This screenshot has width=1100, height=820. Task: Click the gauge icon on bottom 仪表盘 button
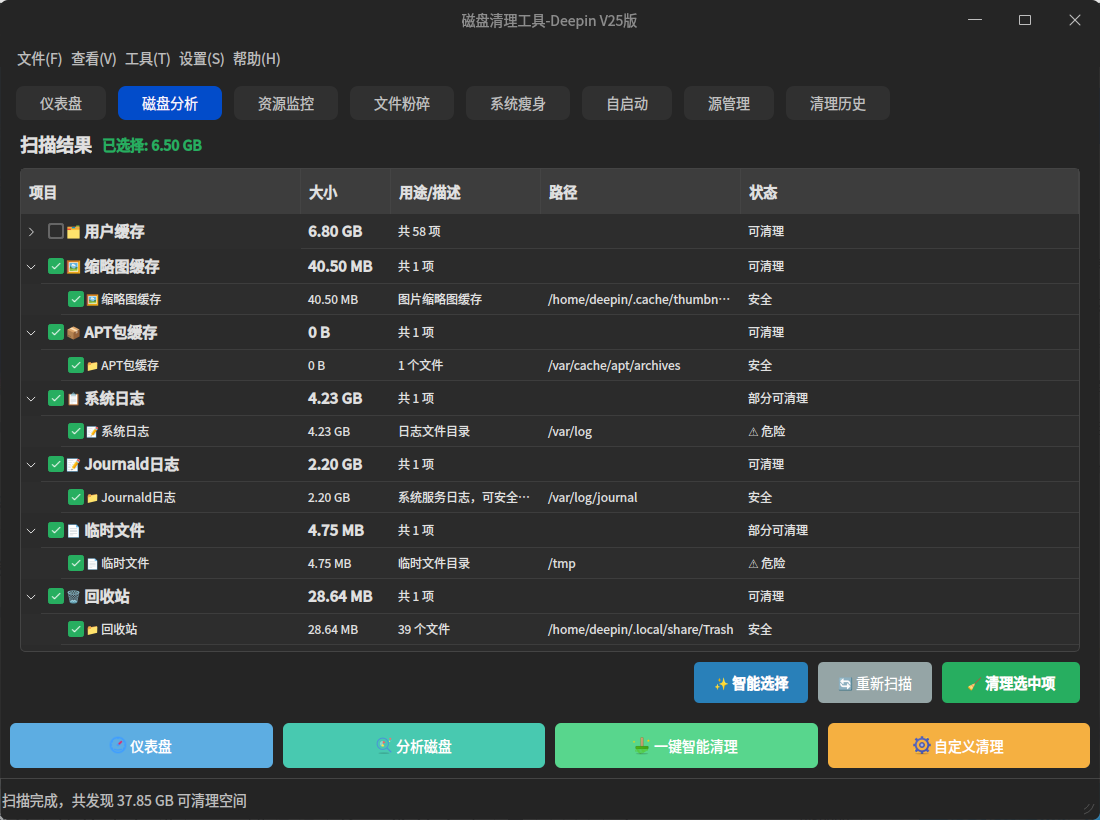[x=118, y=745]
